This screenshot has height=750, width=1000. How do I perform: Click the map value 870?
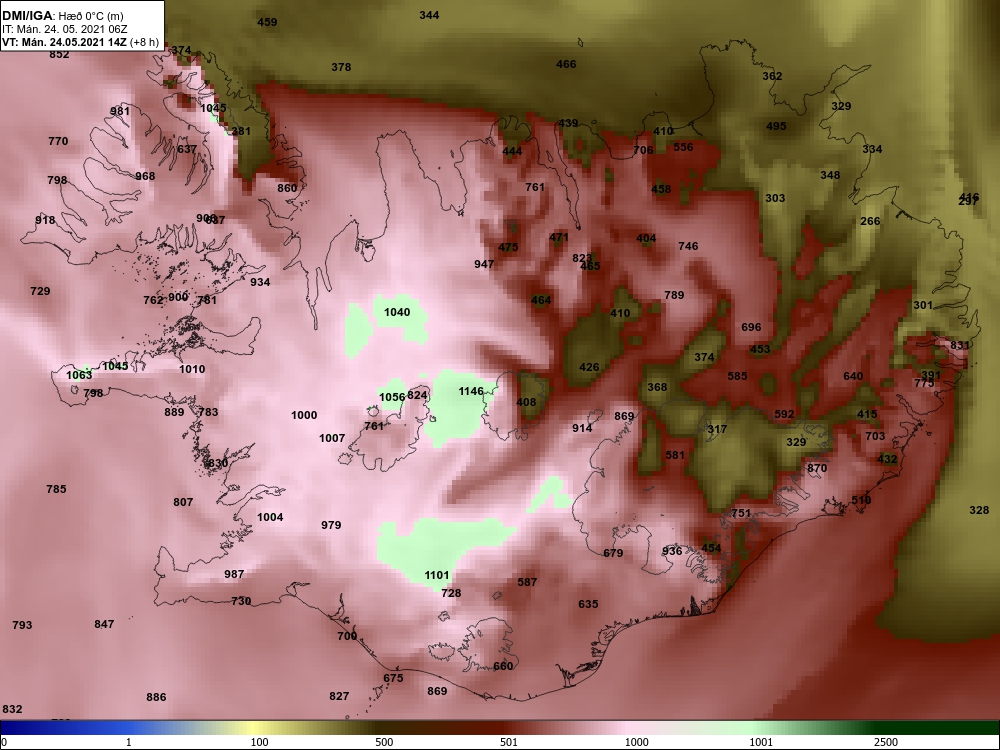tap(817, 468)
